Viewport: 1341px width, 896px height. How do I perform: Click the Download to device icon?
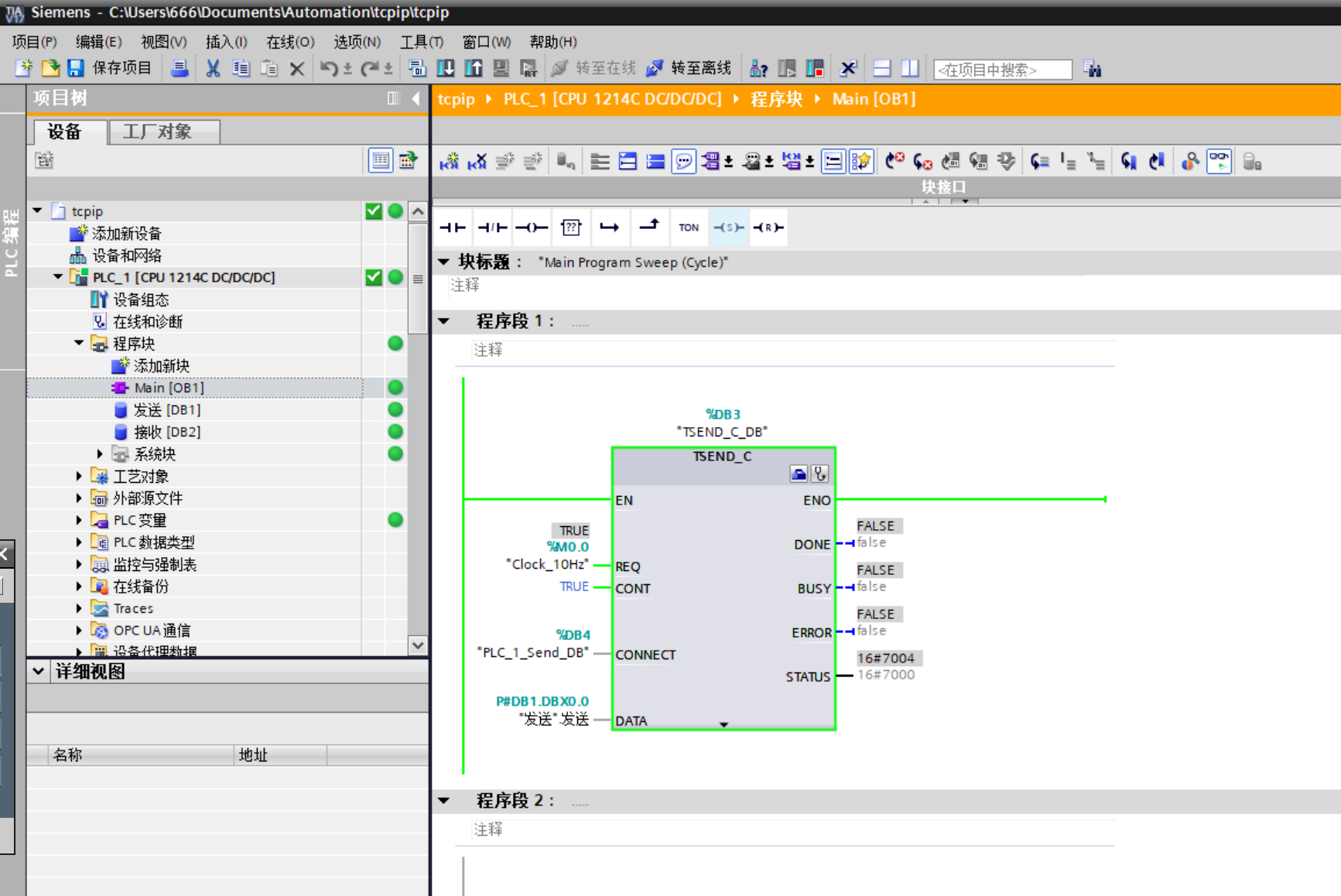(446, 68)
